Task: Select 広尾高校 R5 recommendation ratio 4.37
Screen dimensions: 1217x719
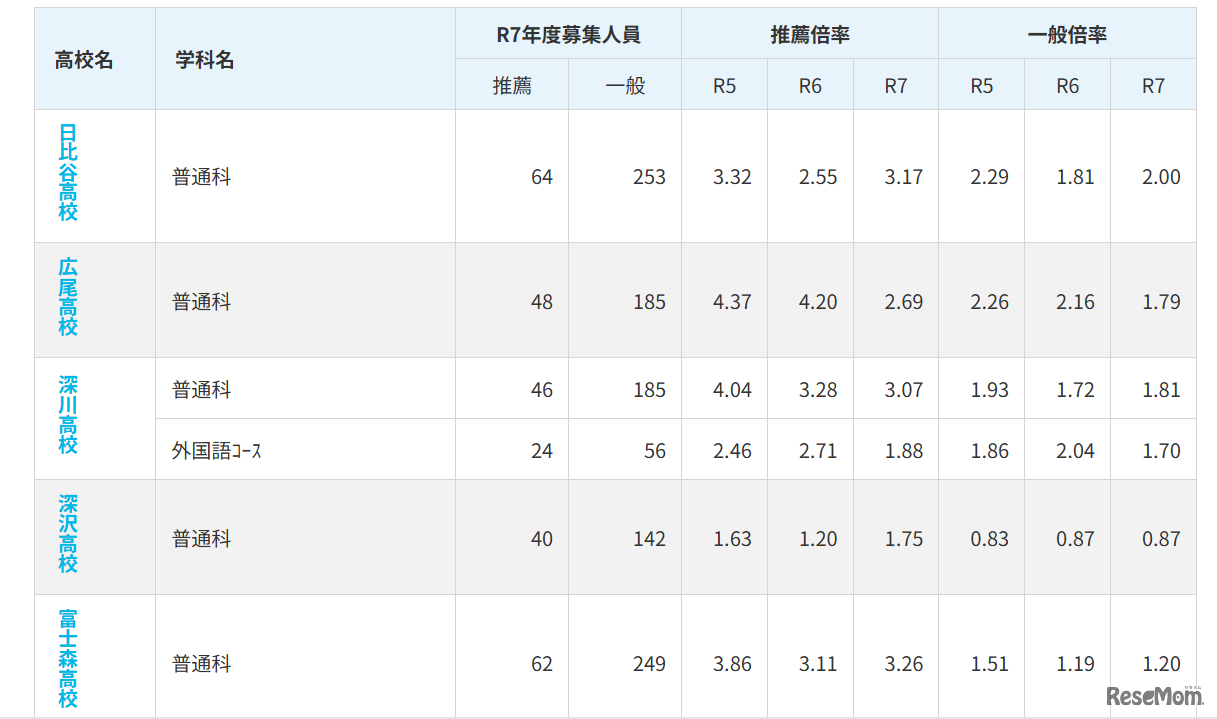Action: coord(732,302)
